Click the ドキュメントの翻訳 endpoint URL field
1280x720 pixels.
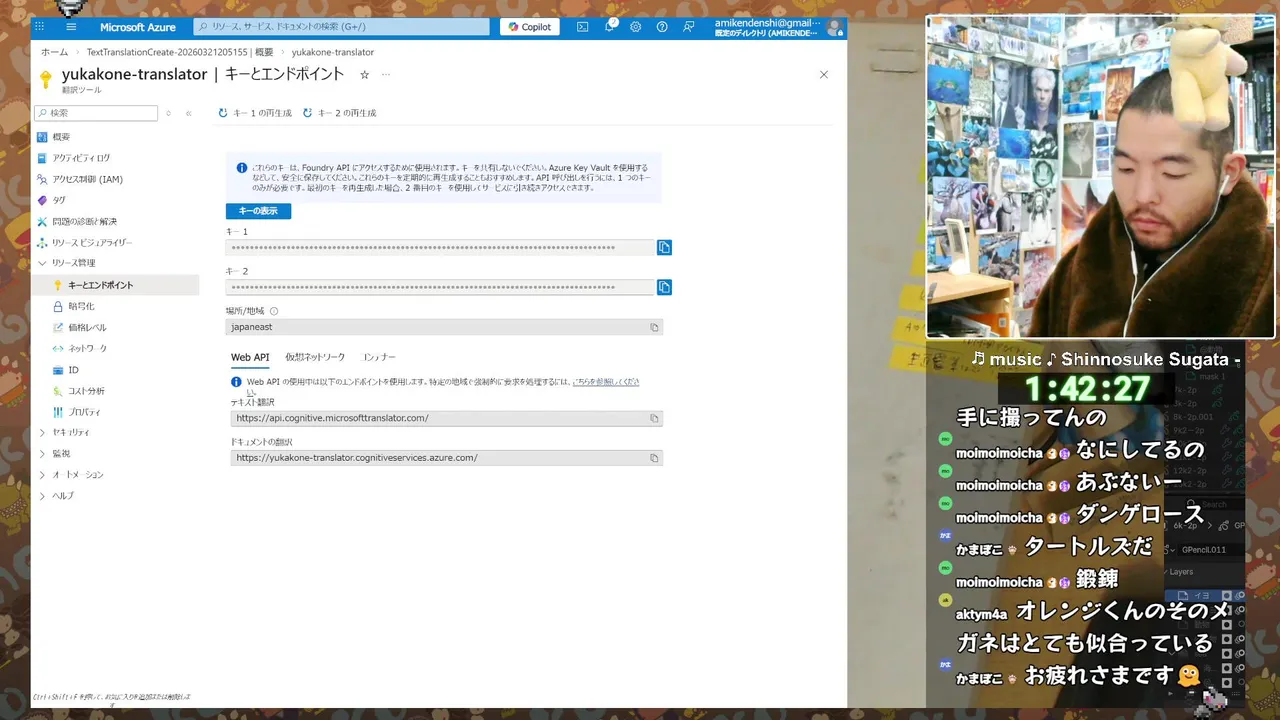point(446,458)
